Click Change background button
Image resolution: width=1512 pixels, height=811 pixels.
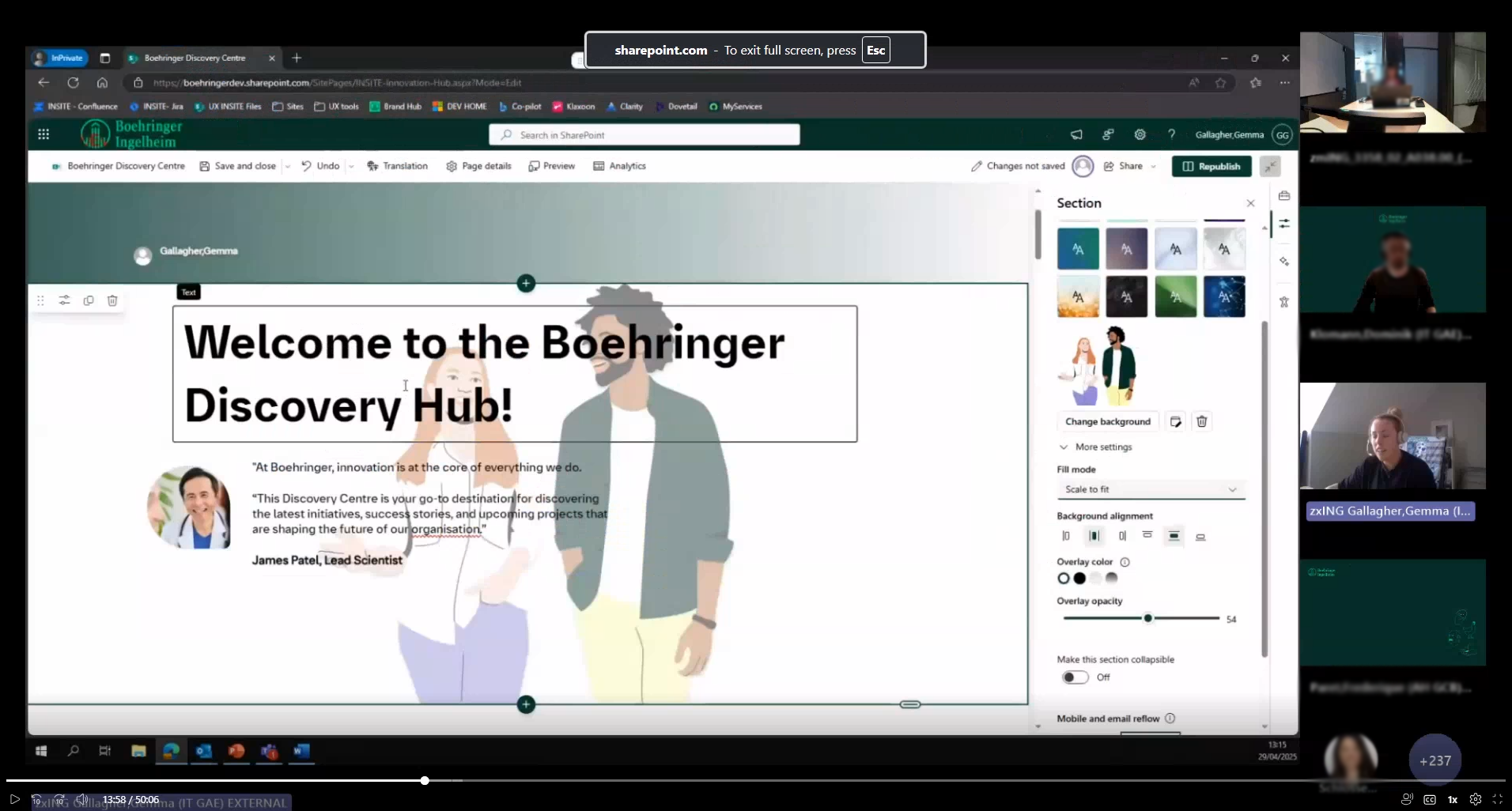pos(1108,421)
